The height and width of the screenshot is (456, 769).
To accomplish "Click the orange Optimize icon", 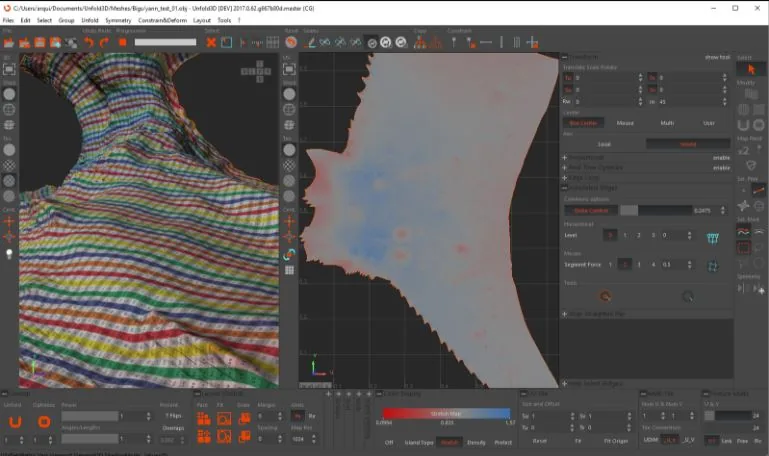I will (44, 422).
